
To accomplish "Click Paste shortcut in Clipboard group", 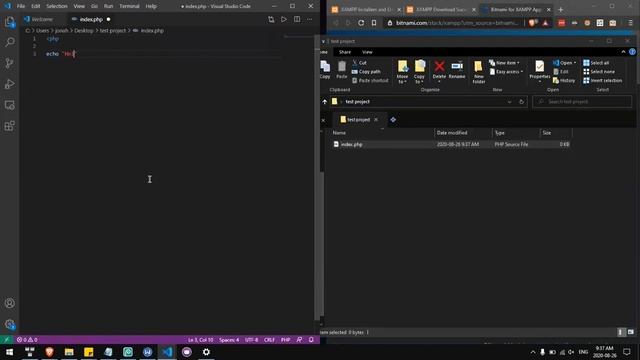I will coord(370,81).
